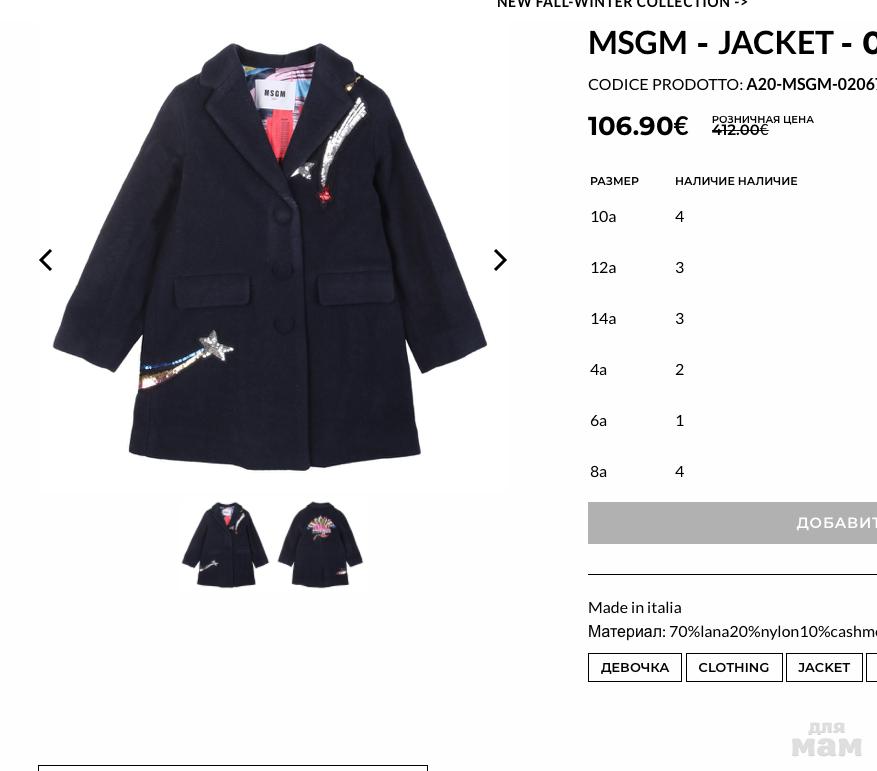
Task: Open the Clothing category tag
Action: [x=734, y=667]
